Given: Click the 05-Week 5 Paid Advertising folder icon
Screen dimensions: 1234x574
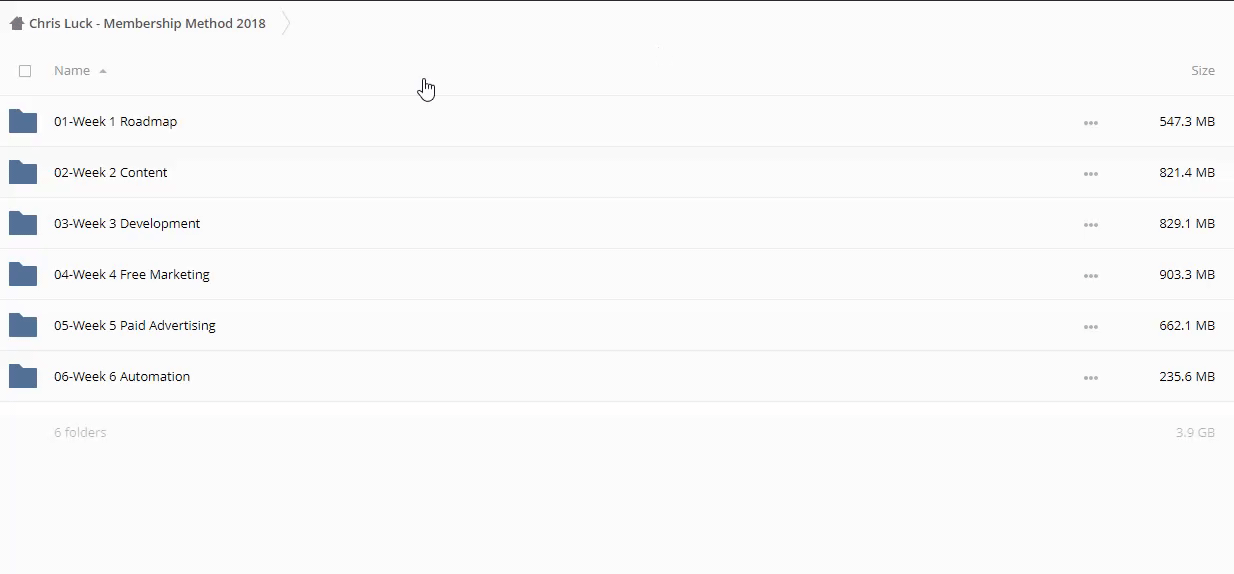Looking at the screenshot, I should tap(23, 326).
